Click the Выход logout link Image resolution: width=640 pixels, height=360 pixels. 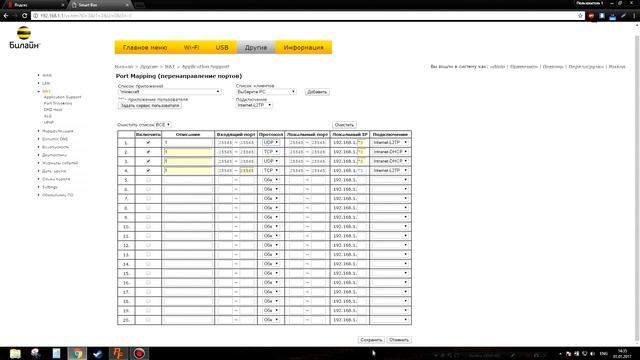point(617,67)
